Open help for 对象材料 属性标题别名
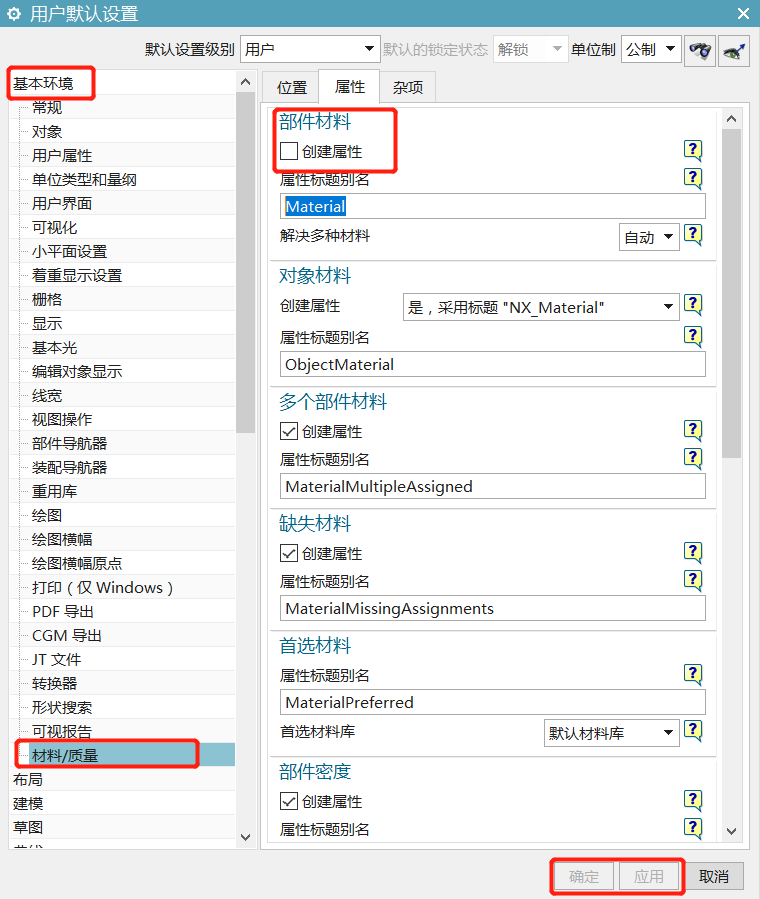The width and height of the screenshot is (760, 899). pos(693,337)
